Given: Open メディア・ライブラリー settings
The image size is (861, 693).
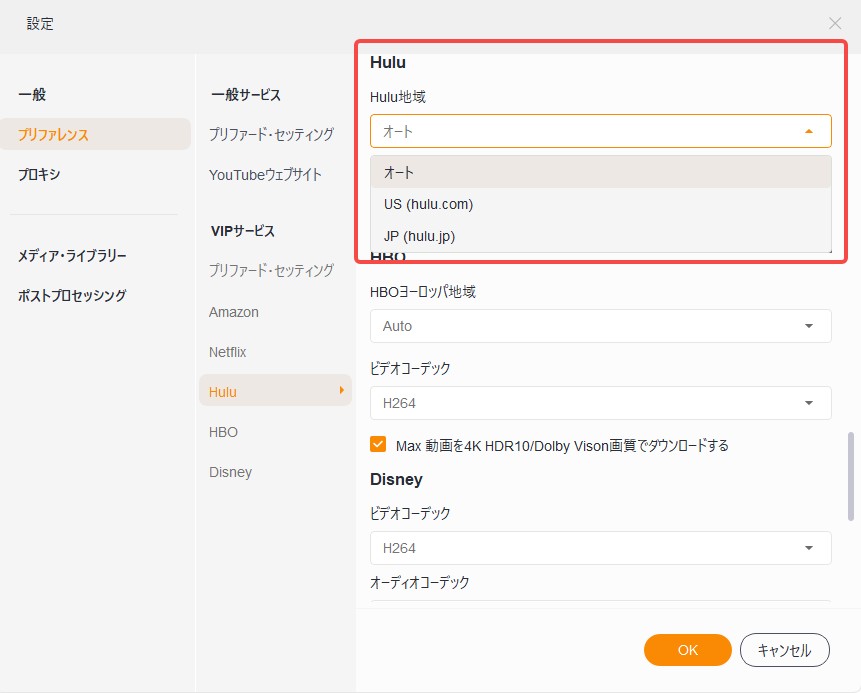Looking at the screenshot, I should (72, 255).
